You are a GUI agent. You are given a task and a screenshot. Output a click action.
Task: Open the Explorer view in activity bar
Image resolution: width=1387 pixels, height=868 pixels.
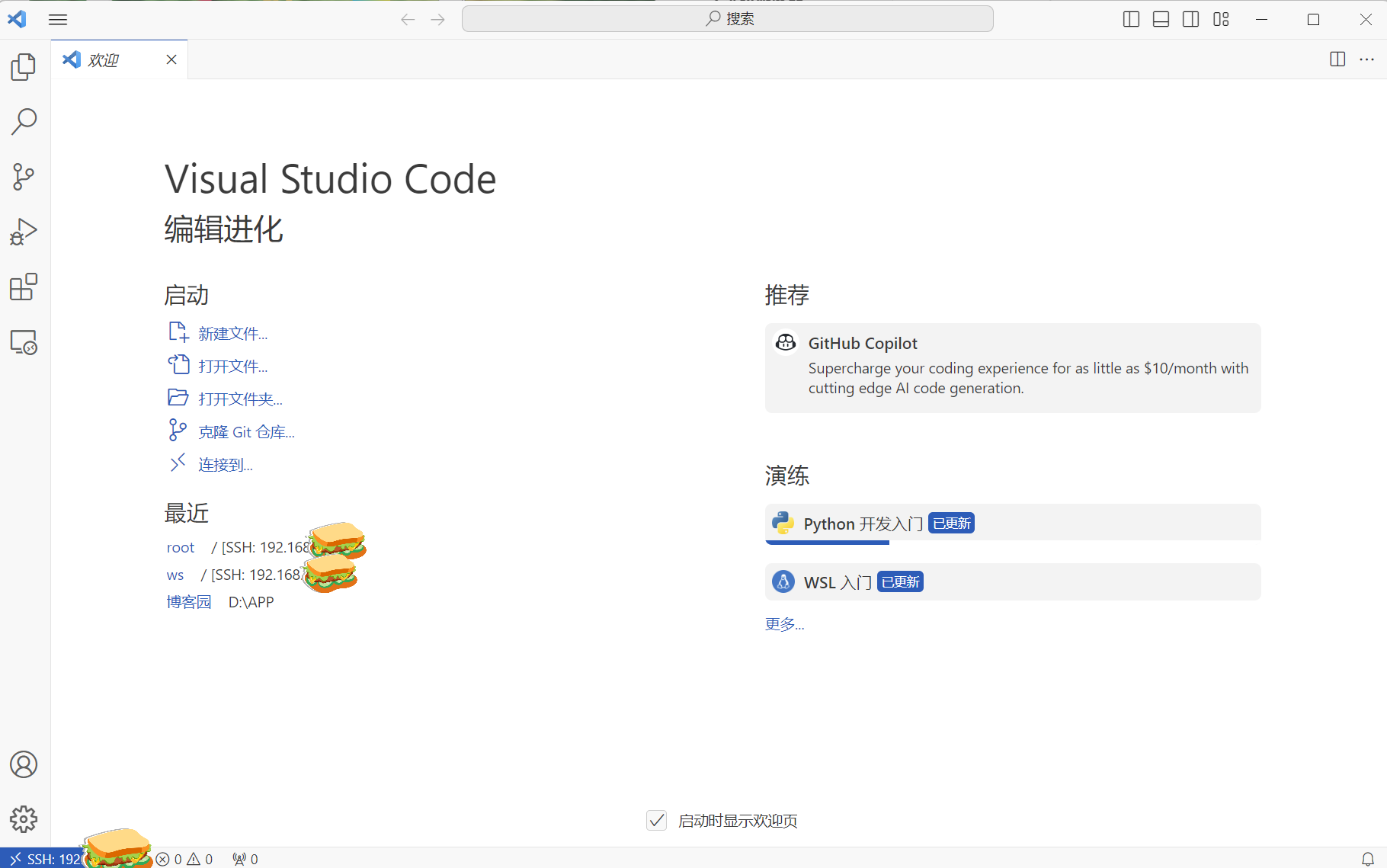click(24, 67)
